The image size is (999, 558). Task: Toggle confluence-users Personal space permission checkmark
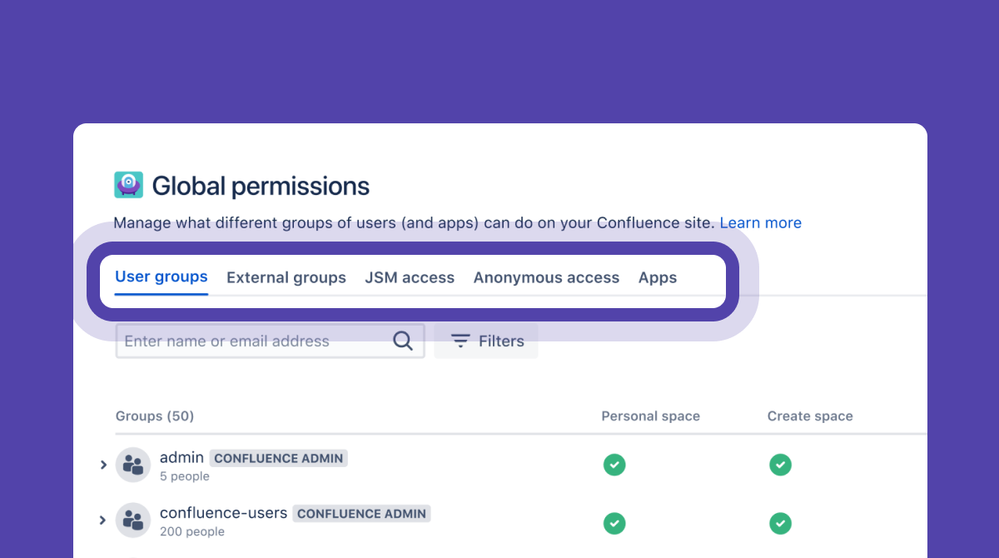point(614,523)
